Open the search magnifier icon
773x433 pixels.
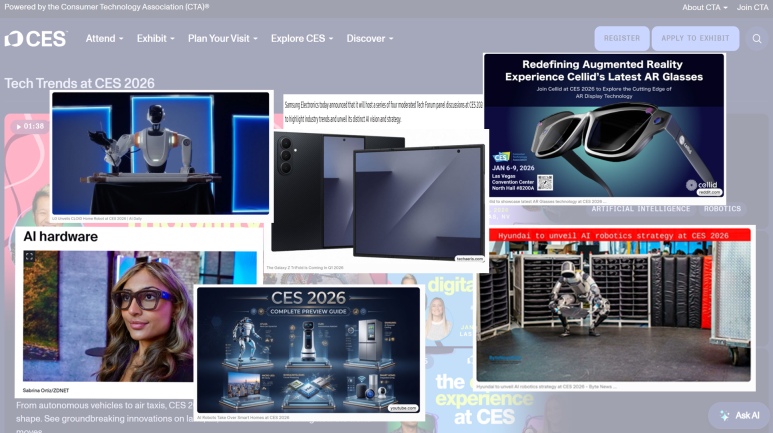coord(757,38)
